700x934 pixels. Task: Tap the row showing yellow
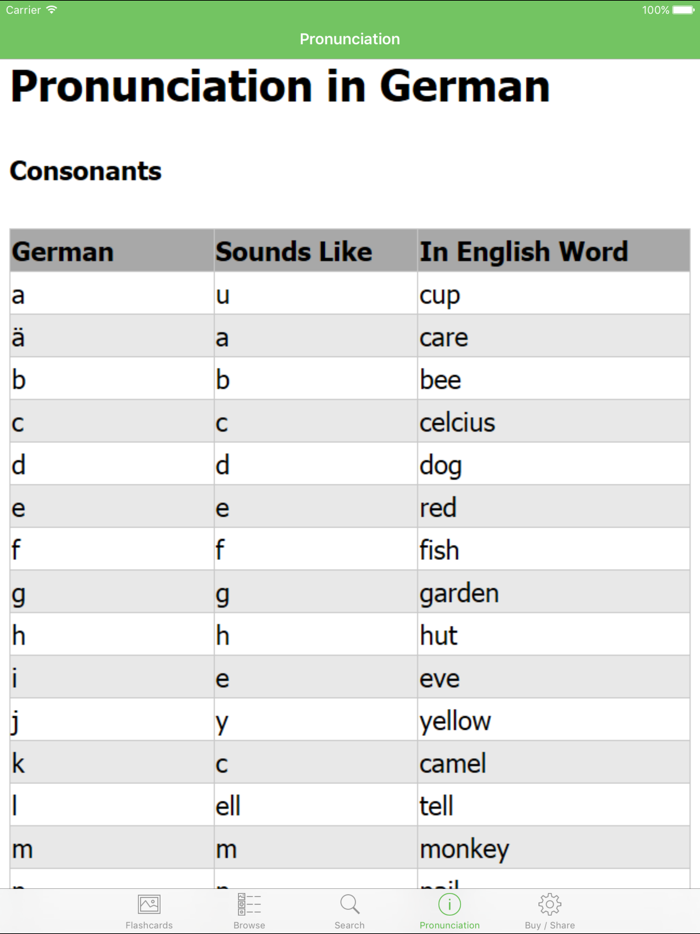[x=350, y=720]
